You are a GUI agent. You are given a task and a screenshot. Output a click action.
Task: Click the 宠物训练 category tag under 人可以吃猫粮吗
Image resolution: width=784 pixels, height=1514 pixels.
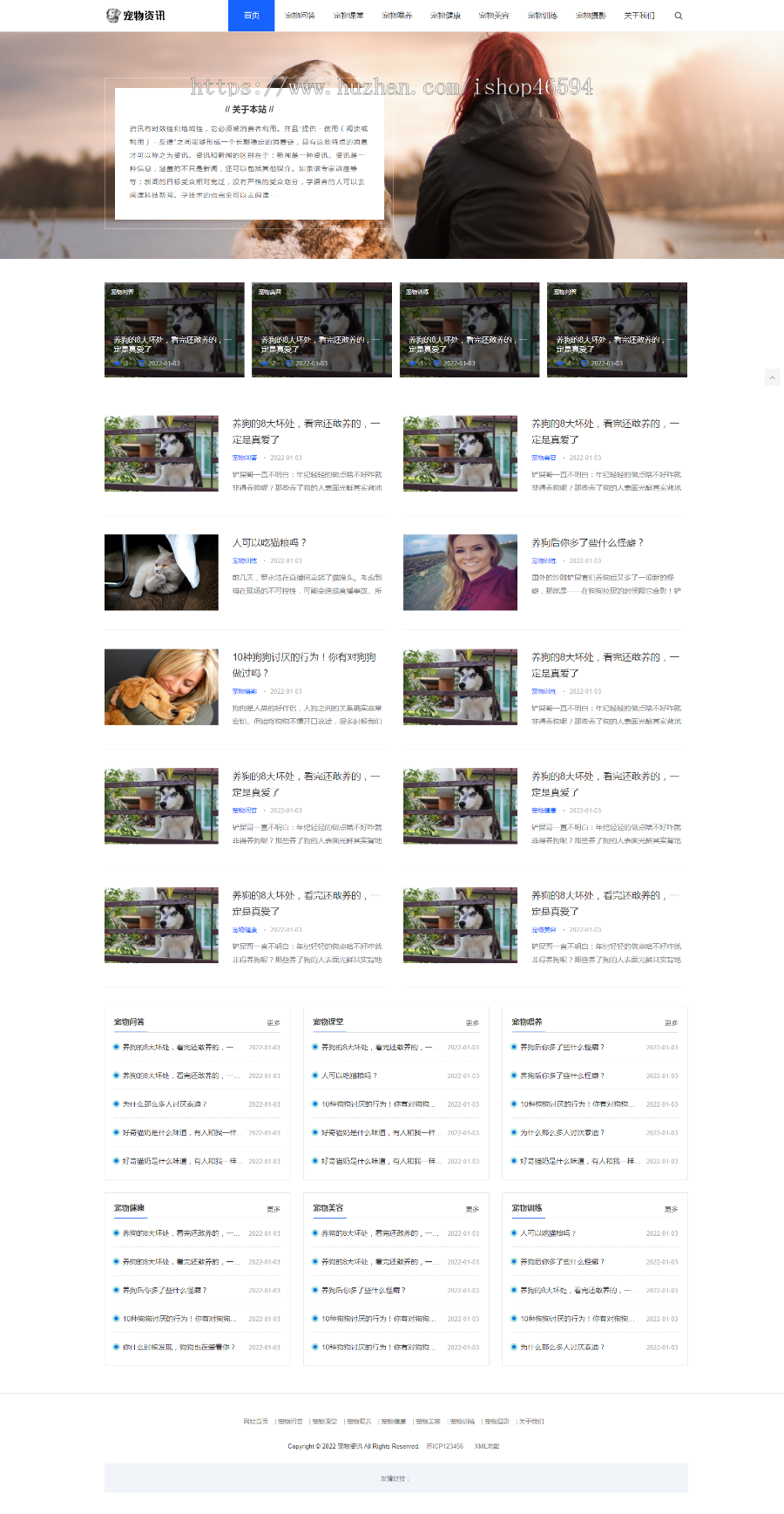[245, 561]
